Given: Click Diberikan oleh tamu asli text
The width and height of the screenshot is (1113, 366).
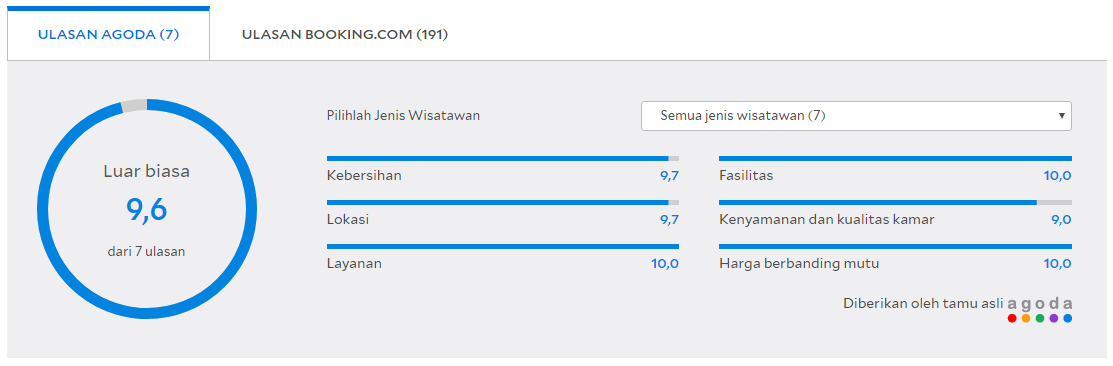Looking at the screenshot, I should (x=923, y=304).
